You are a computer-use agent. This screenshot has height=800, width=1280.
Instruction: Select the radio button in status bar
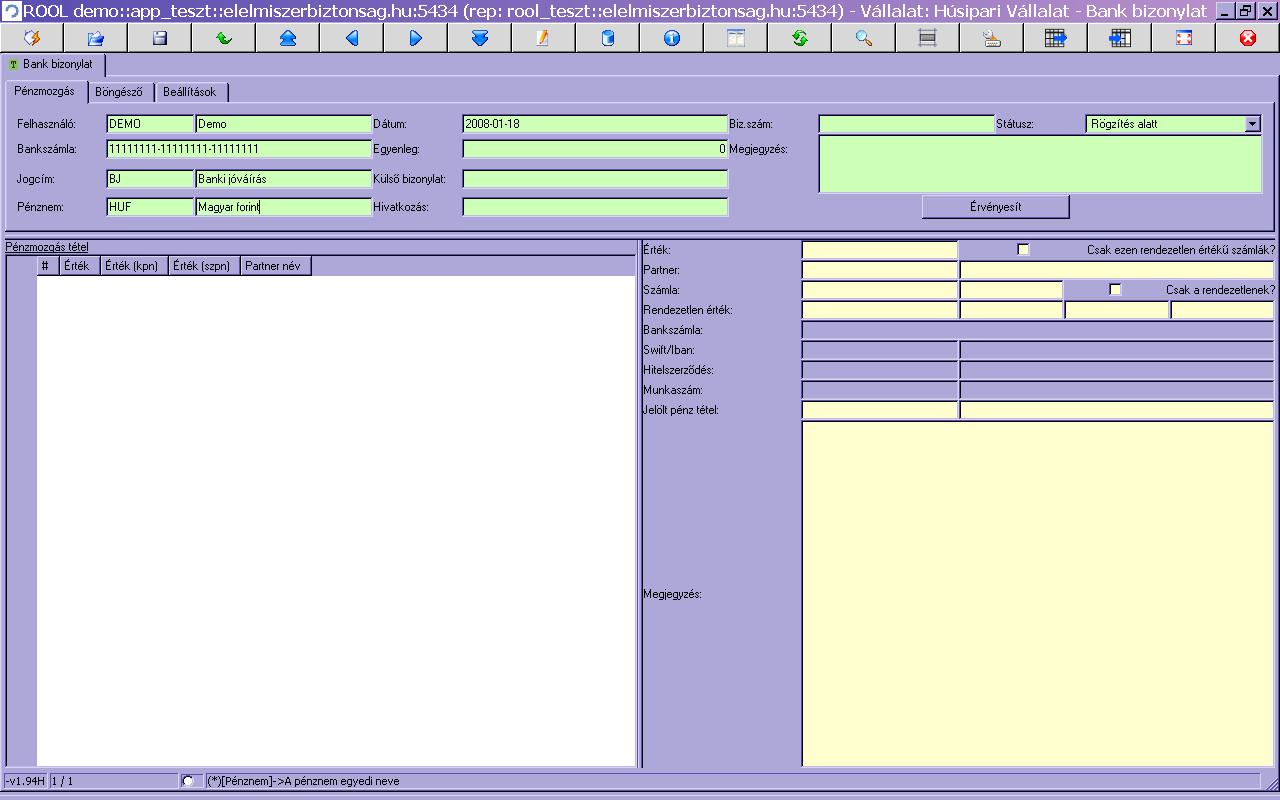(x=188, y=781)
